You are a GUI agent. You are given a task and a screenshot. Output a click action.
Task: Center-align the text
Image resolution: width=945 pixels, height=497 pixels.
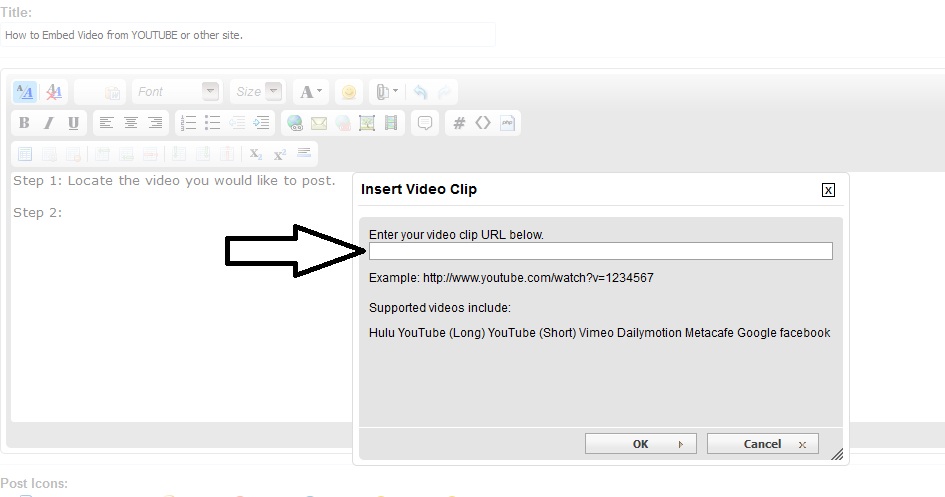point(131,123)
